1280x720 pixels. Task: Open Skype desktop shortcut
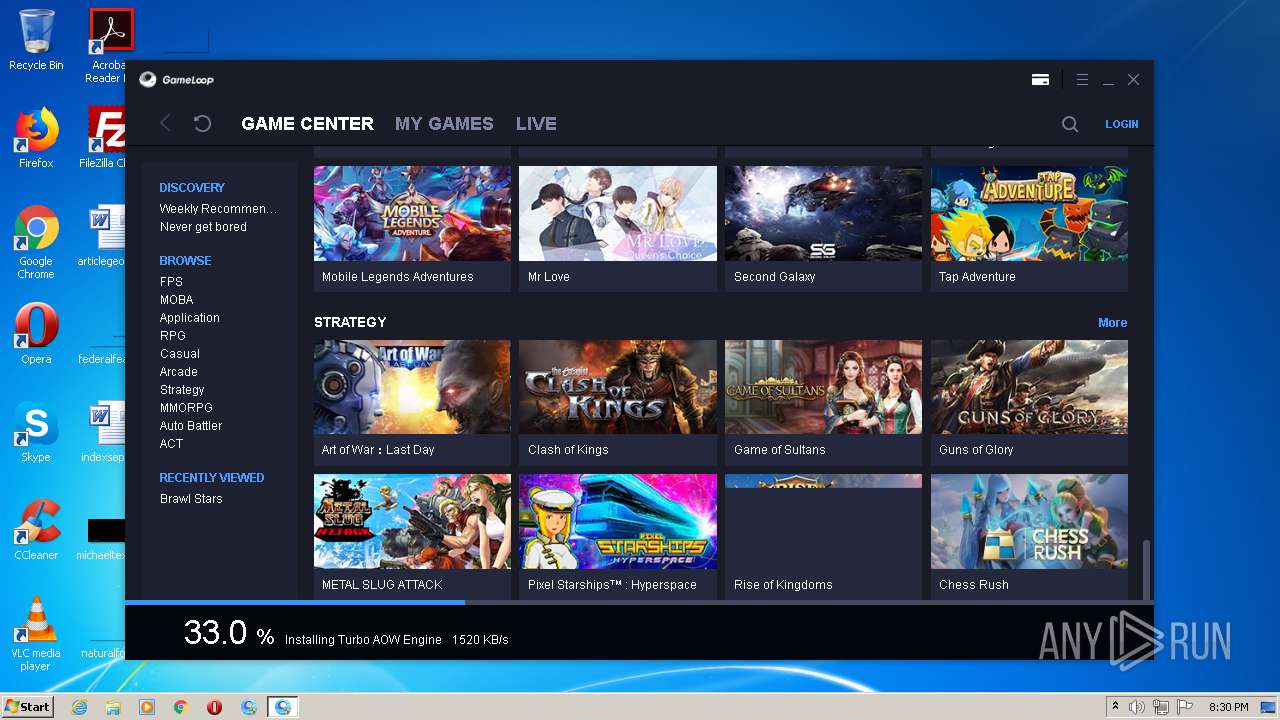coord(36,432)
